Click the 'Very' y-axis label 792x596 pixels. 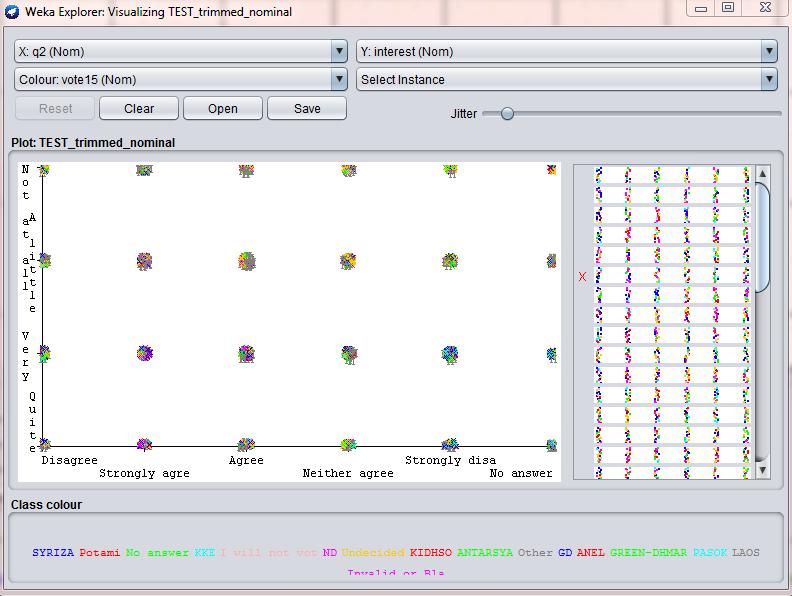[x=25, y=356]
